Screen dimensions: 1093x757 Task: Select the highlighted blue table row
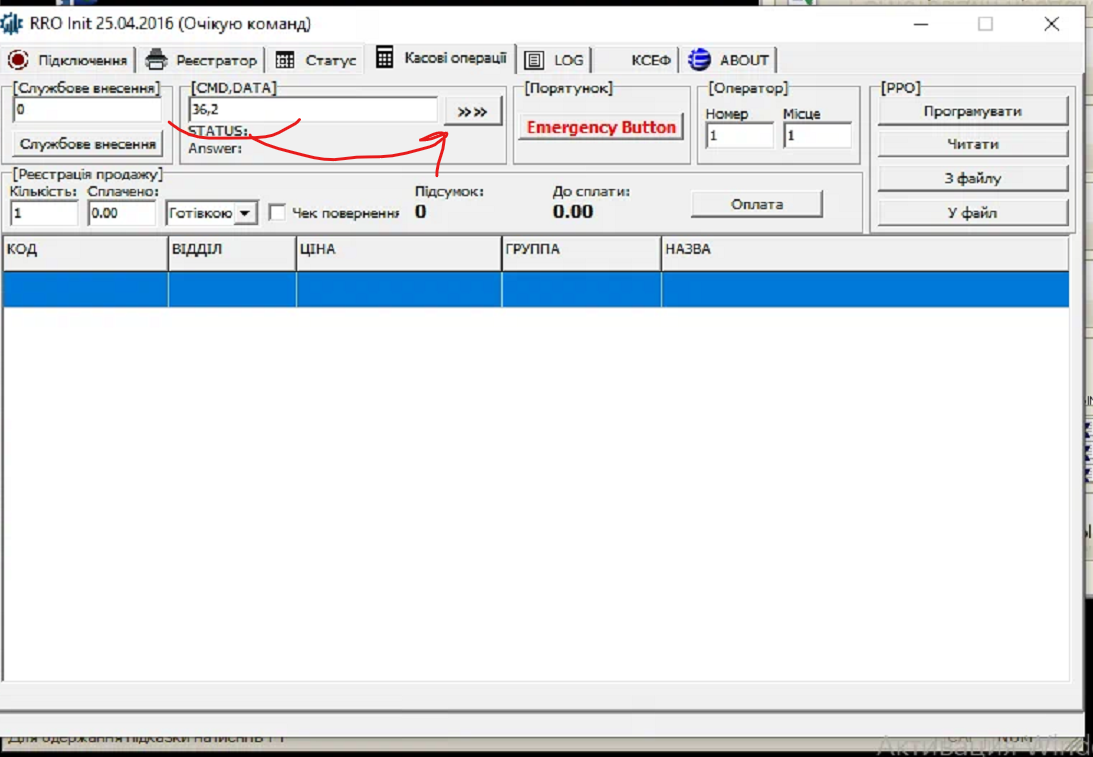click(535, 289)
